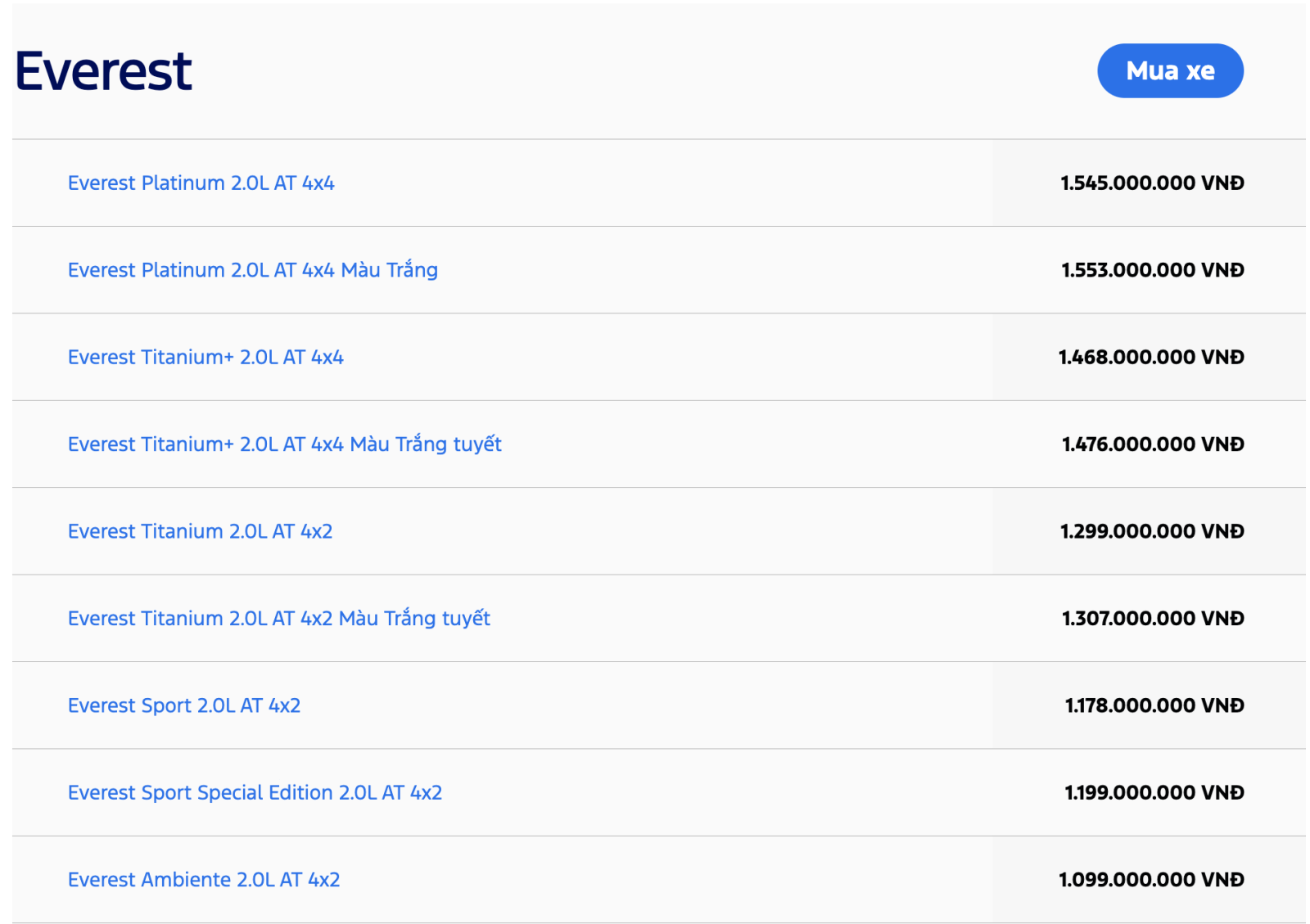Click Everest Ambiente 2.0L AT 4x2 link

[x=203, y=880]
